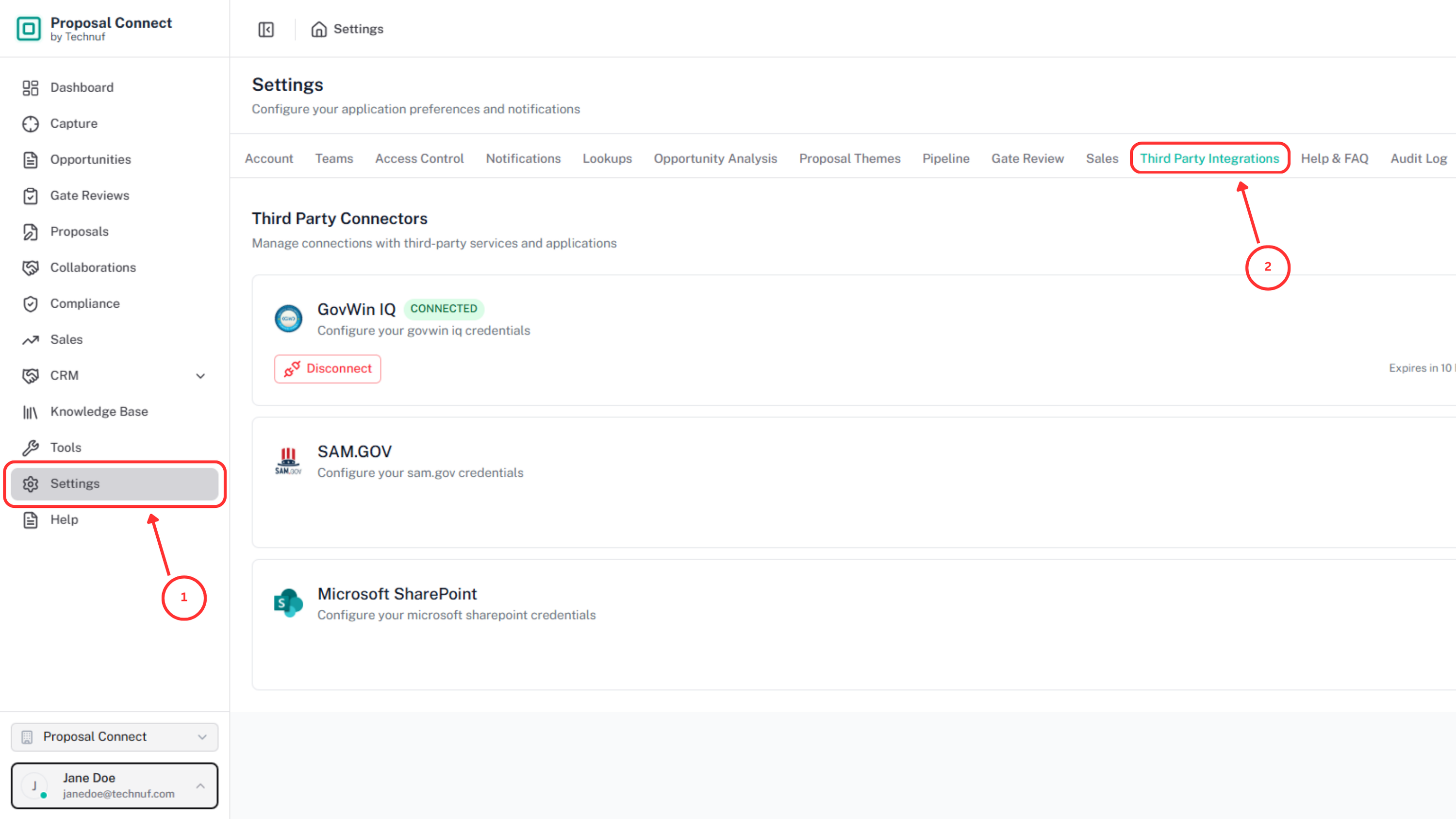This screenshot has height=819, width=1456.
Task: Click the GovWin IQ logo
Action: 288,319
